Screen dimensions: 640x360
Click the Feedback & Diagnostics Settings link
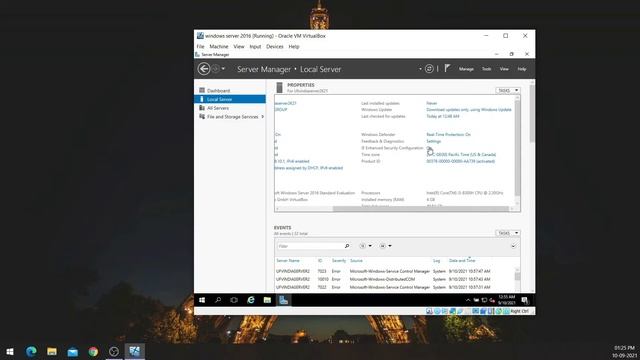433,141
